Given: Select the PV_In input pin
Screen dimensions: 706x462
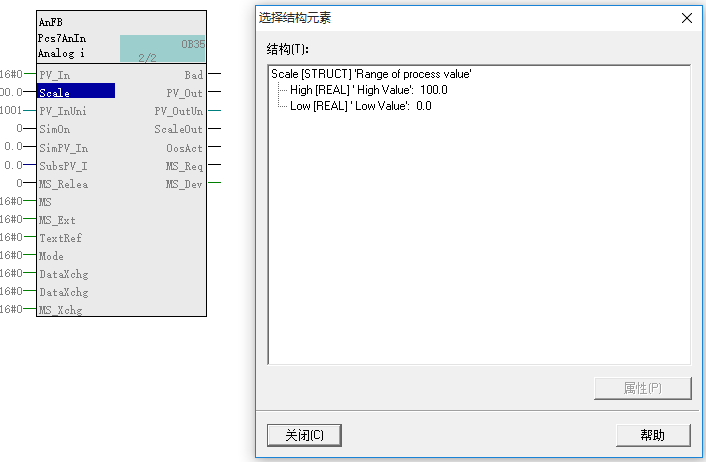Looking at the screenshot, I should pyautogui.click(x=55, y=75).
